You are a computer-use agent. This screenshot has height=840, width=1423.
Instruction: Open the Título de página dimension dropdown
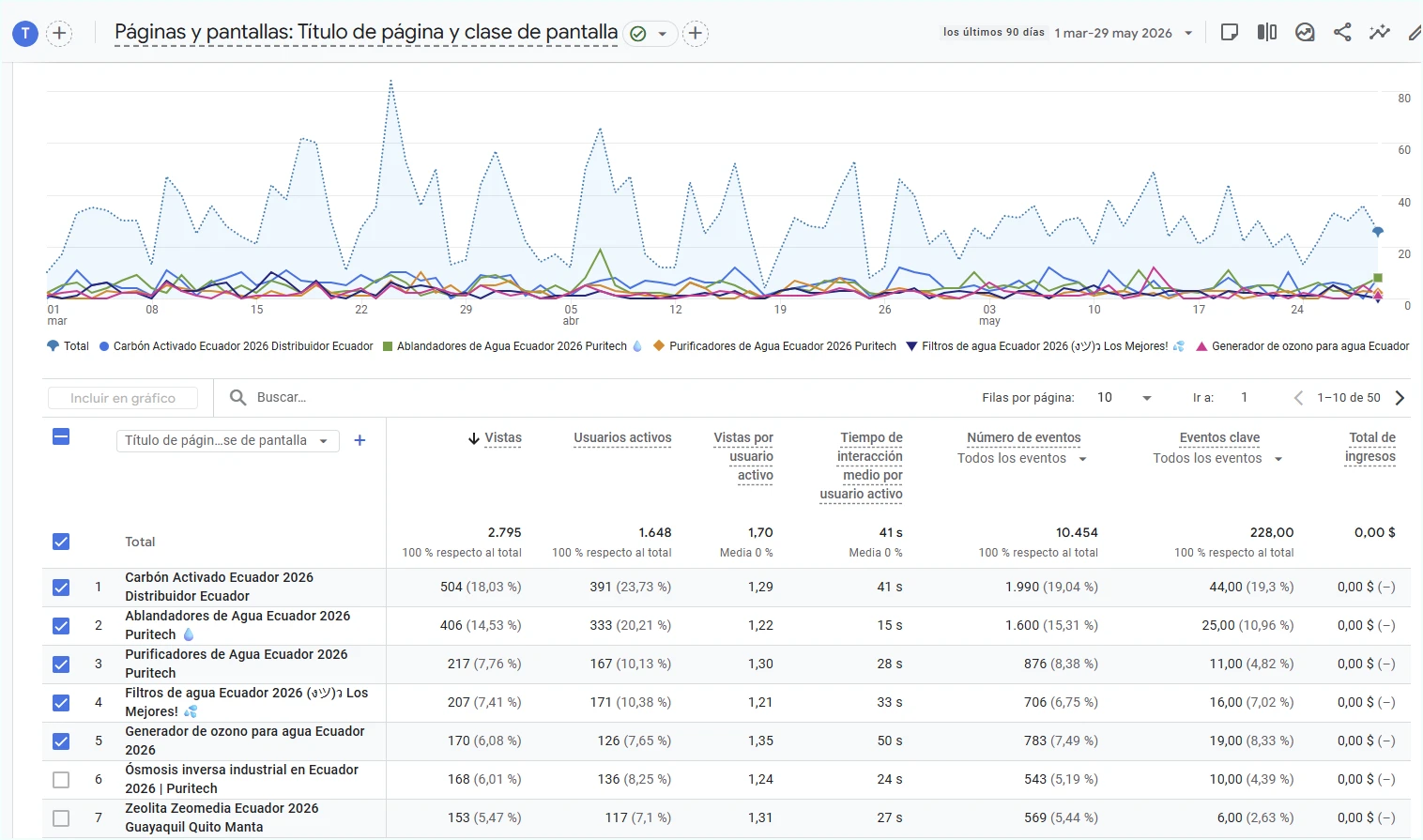[x=227, y=440]
